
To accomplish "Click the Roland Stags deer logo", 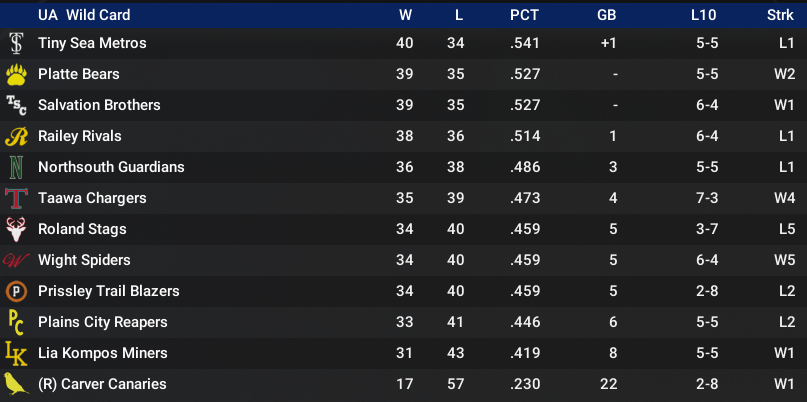I will point(16,229).
